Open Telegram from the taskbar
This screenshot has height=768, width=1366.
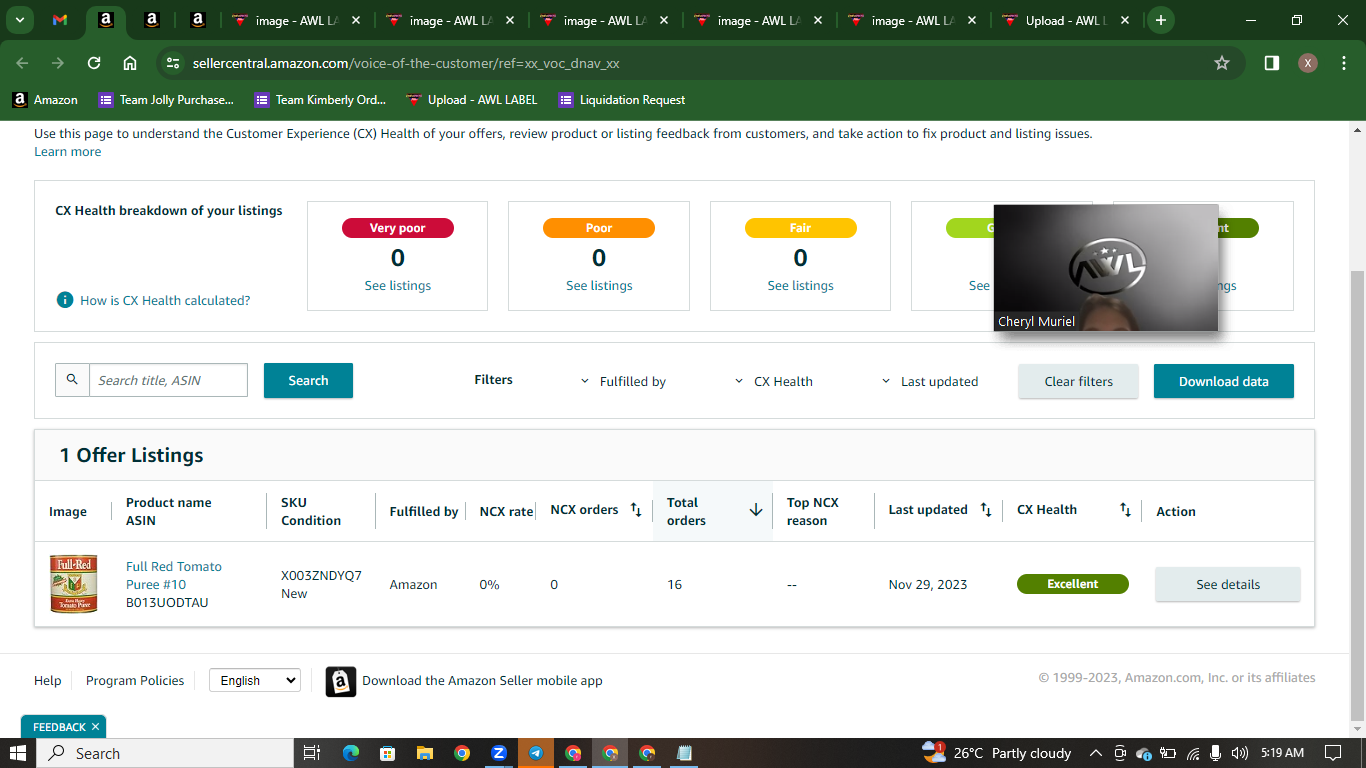coord(536,753)
